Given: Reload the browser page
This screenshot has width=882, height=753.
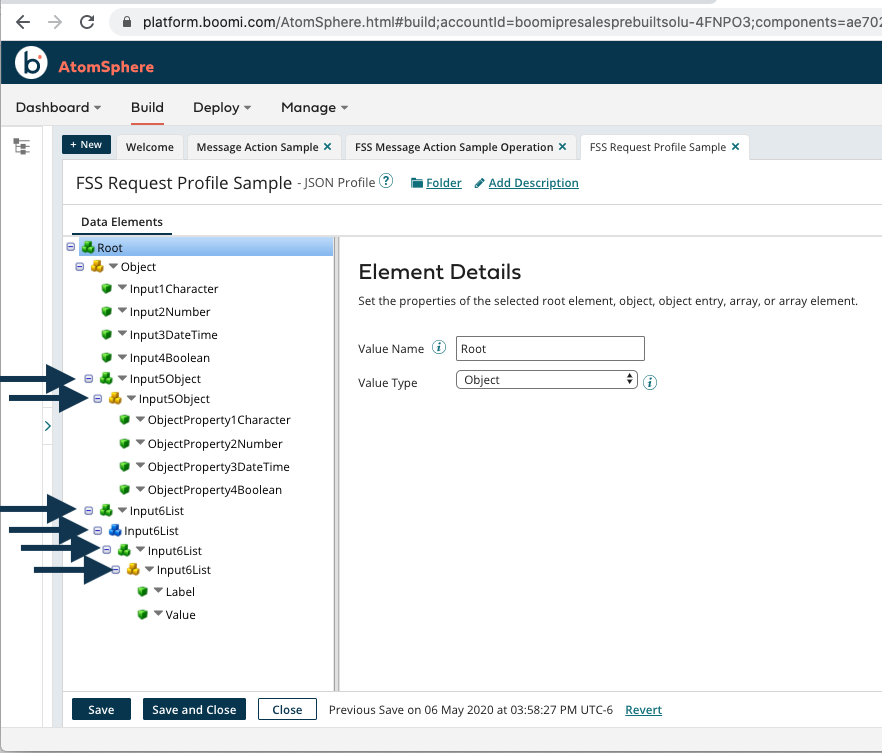Looking at the screenshot, I should click(87, 22).
